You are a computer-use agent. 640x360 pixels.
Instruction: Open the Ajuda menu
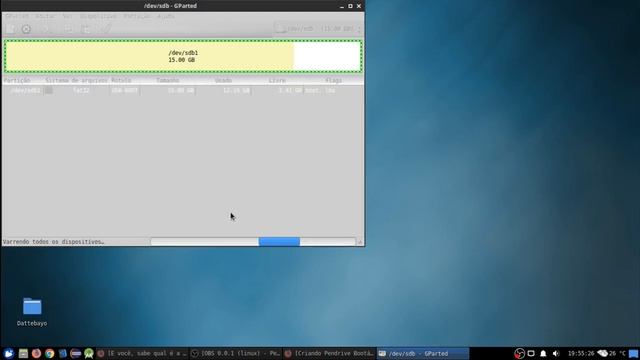[x=166, y=16]
